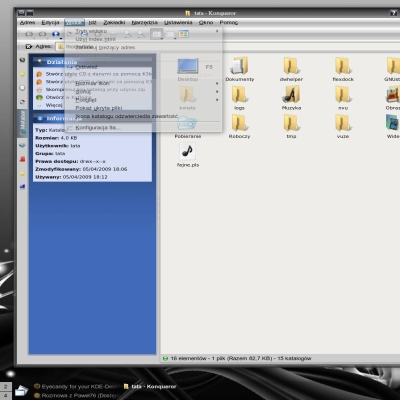The height and width of the screenshot is (400, 400).
Task: Open the dwhelper folder
Action: click(291, 69)
